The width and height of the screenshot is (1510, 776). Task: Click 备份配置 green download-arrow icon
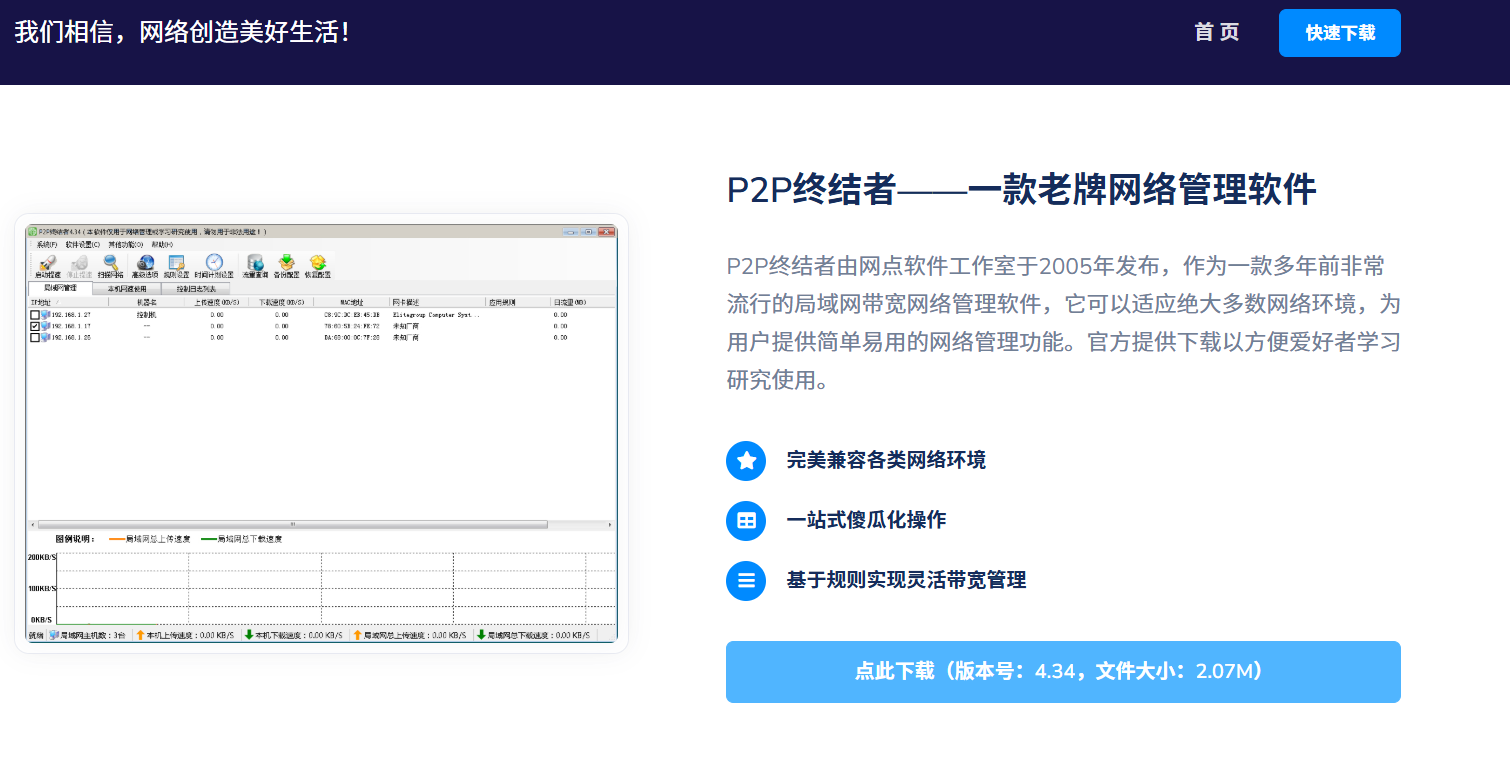(x=287, y=263)
